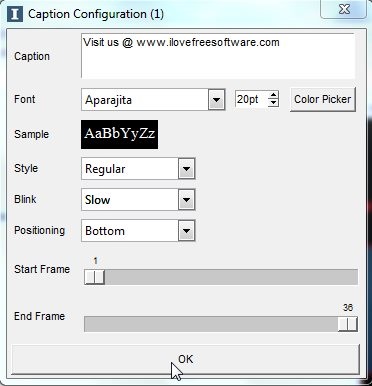Click the Regular style combo box
This screenshot has height=386, width=372.
click(x=138, y=169)
